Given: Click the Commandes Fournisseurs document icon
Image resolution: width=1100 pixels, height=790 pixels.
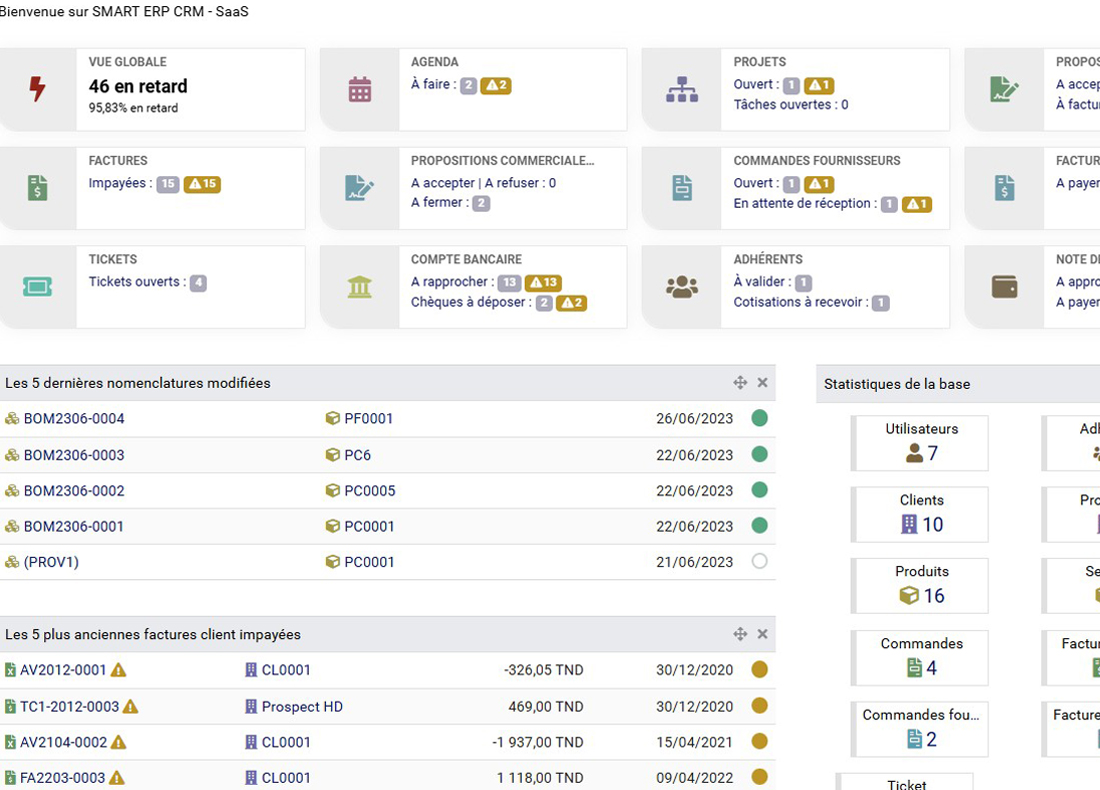Looking at the screenshot, I should (682, 188).
